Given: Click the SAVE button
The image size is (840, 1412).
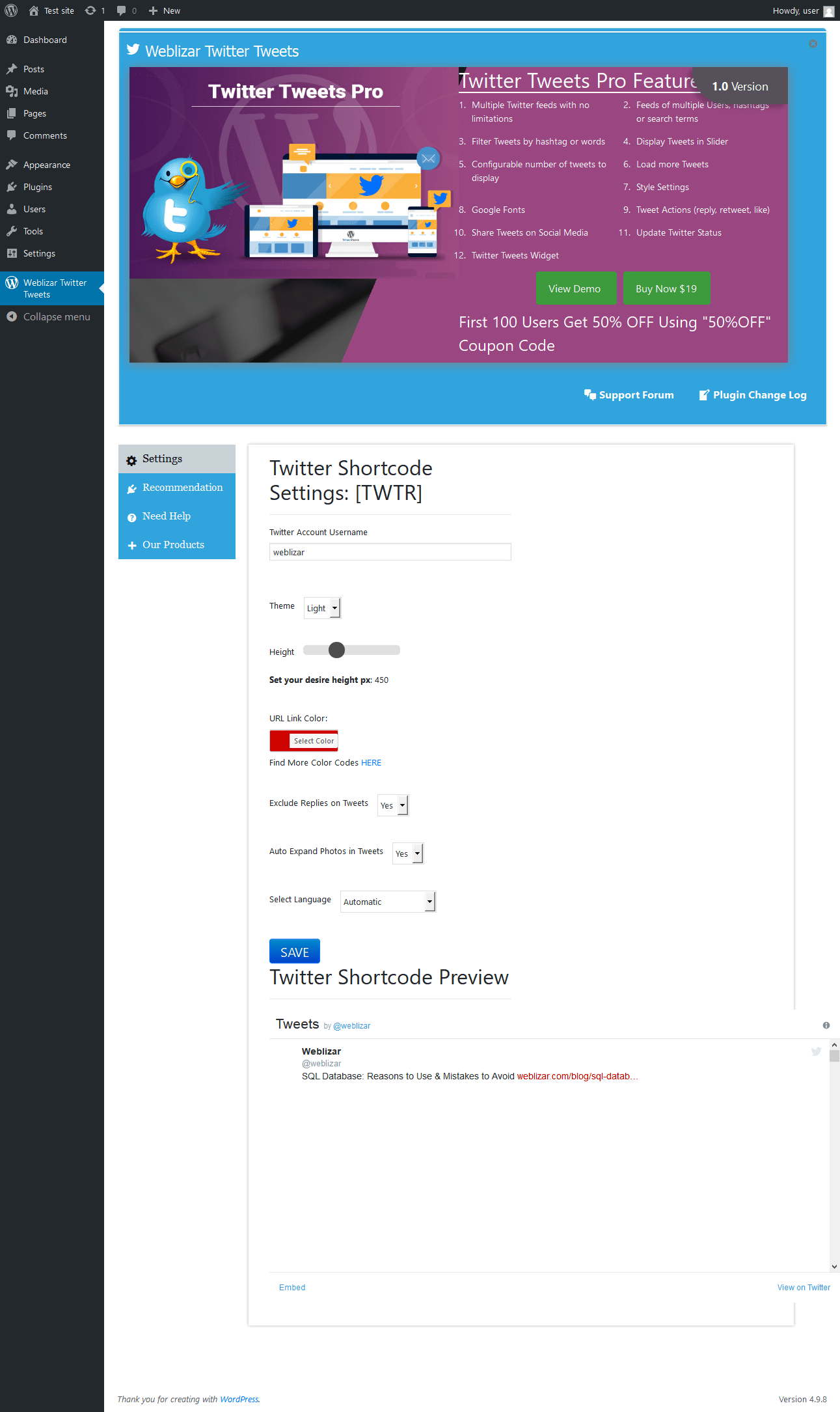Looking at the screenshot, I should [295, 952].
